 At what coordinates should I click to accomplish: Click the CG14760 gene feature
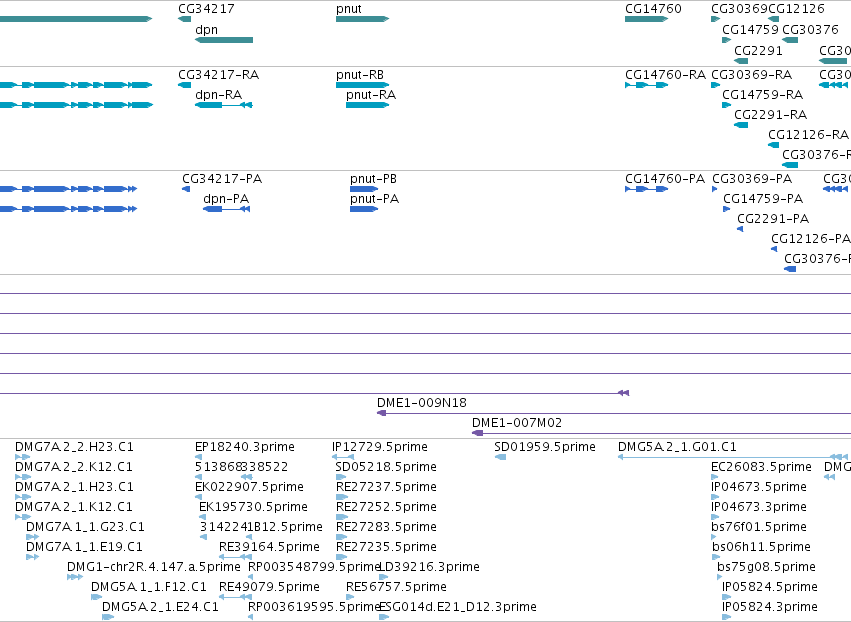[x=646, y=19]
